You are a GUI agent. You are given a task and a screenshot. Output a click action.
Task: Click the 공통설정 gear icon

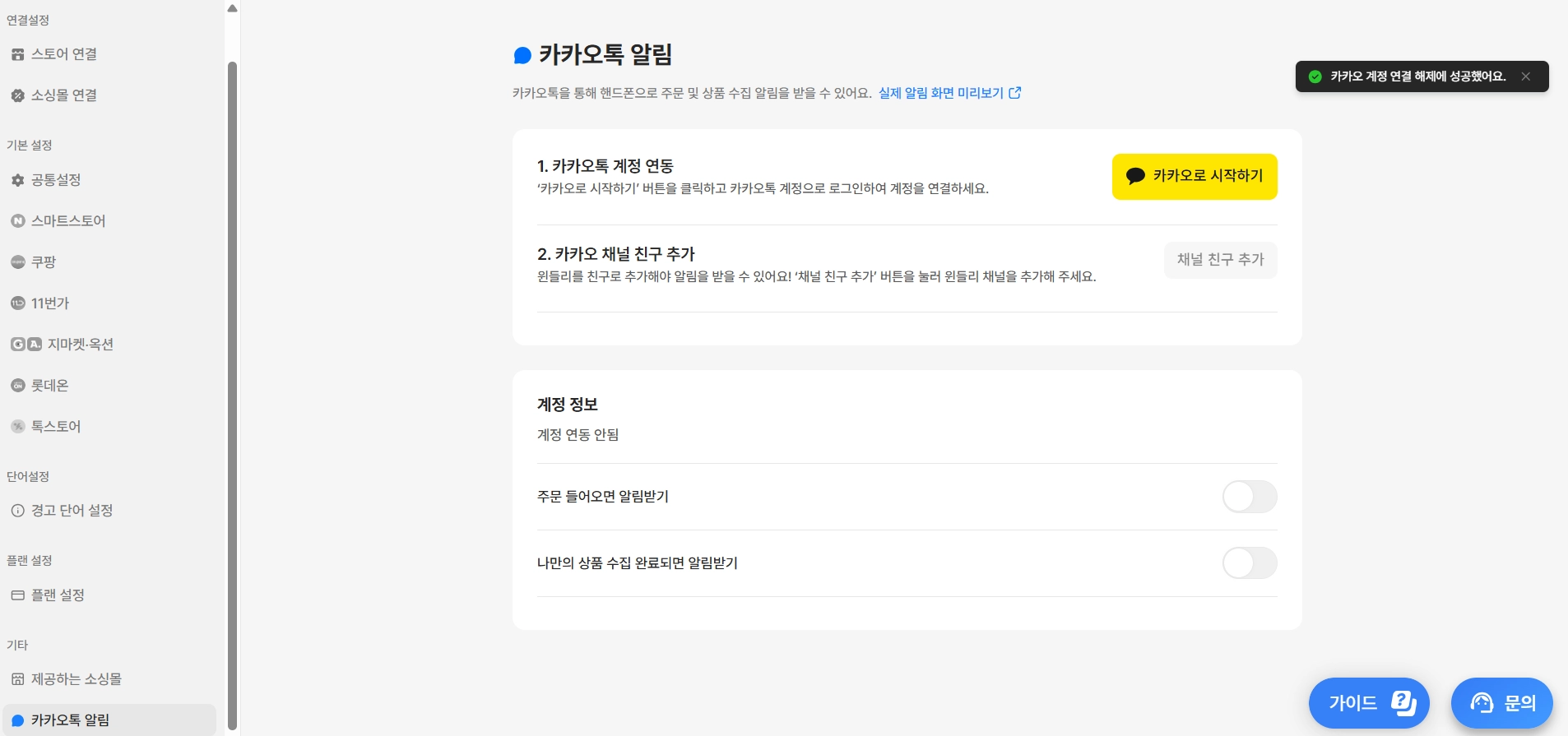(17, 180)
